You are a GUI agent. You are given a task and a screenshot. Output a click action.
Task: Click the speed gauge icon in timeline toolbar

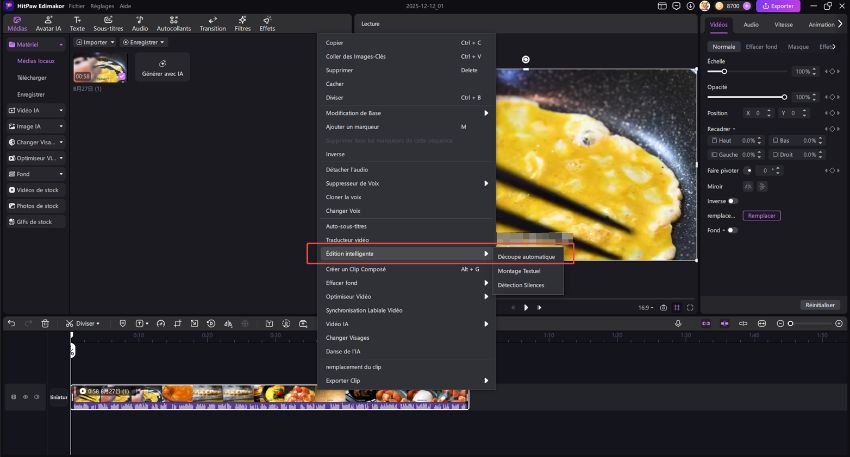(x=160, y=324)
